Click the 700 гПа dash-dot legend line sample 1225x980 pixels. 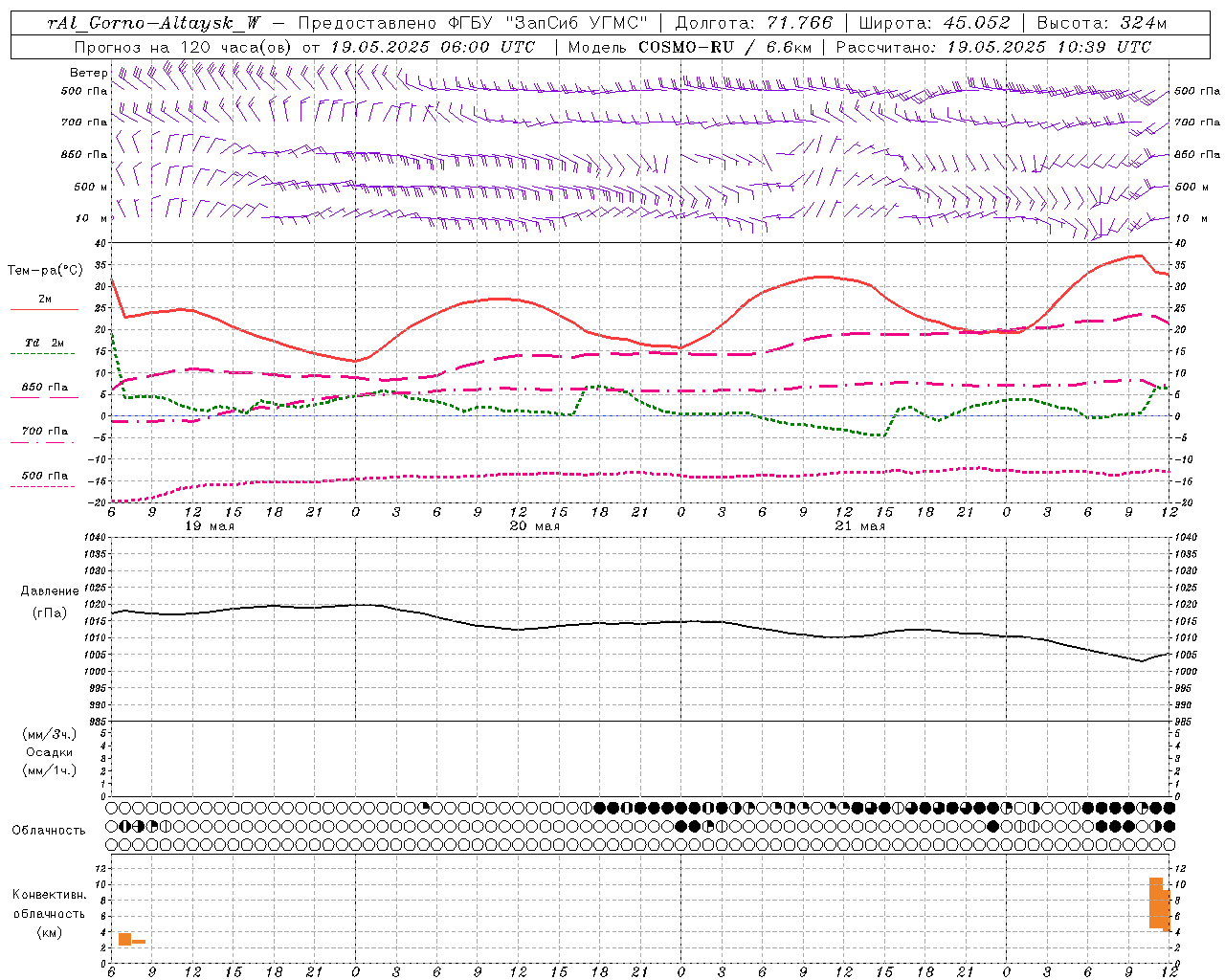pos(42,442)
